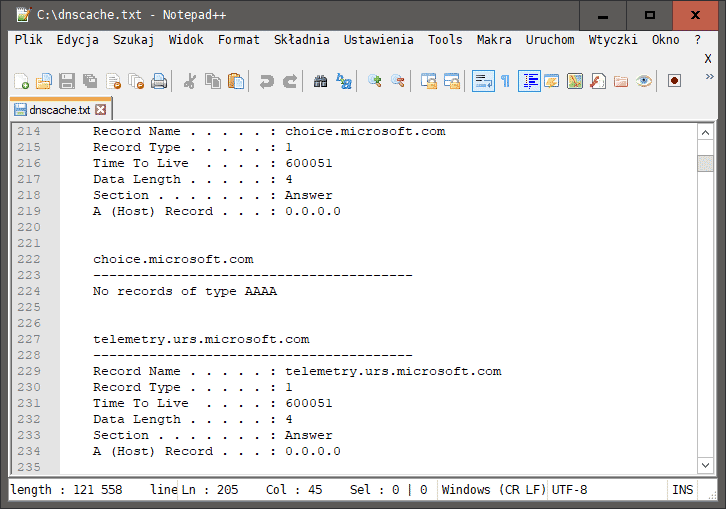
Task: Click the Ln : 205 status field
Action: [x=209, y=490]
